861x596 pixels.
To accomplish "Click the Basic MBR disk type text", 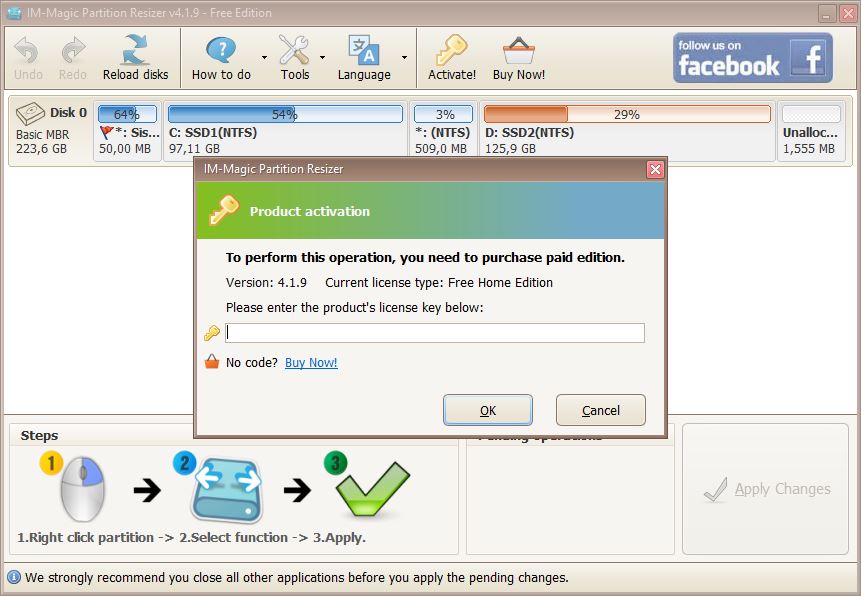I will (x=42, y=135).
